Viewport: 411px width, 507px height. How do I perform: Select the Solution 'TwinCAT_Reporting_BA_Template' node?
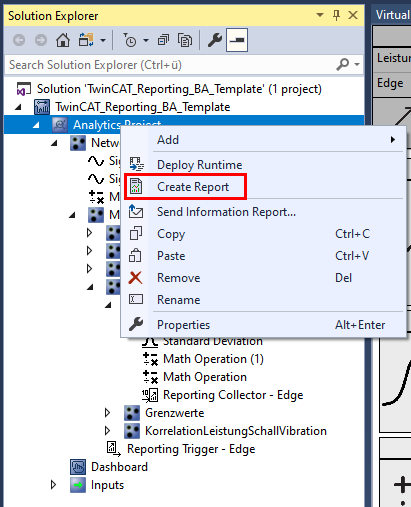pyautogui.click(x=179, y=89)
